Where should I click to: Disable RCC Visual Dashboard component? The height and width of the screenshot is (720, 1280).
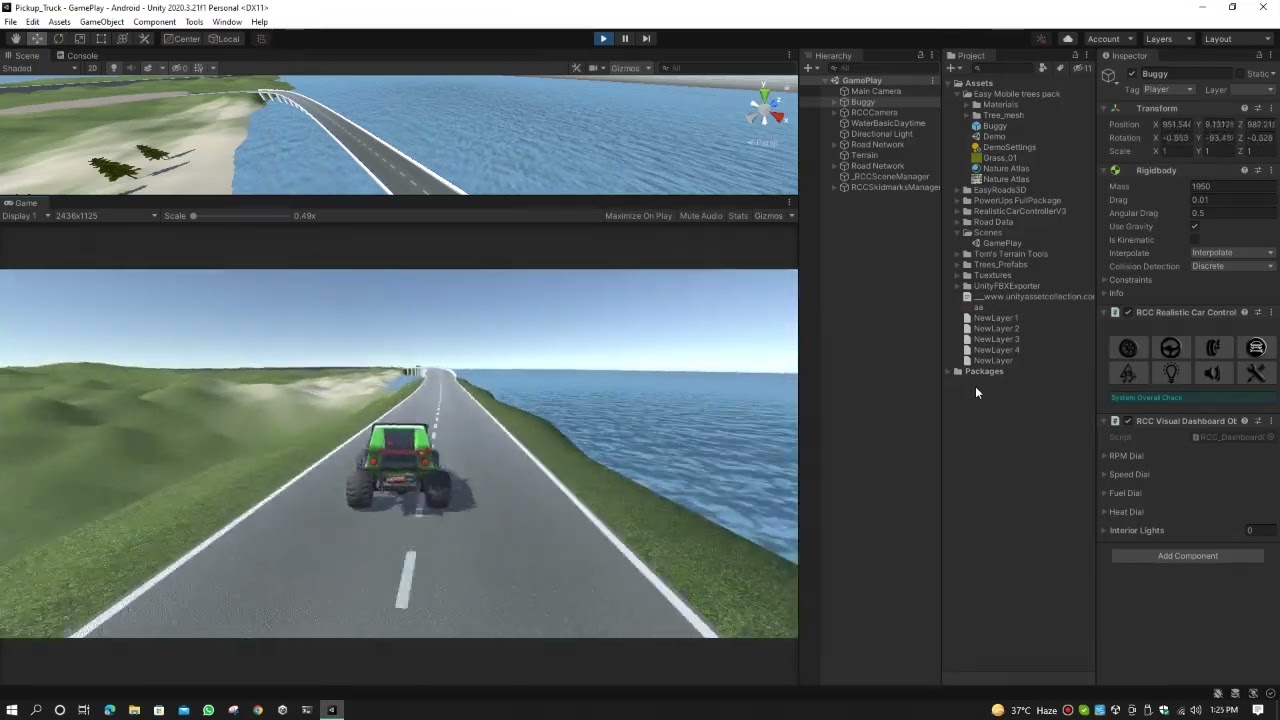(x=1128, y=421)
